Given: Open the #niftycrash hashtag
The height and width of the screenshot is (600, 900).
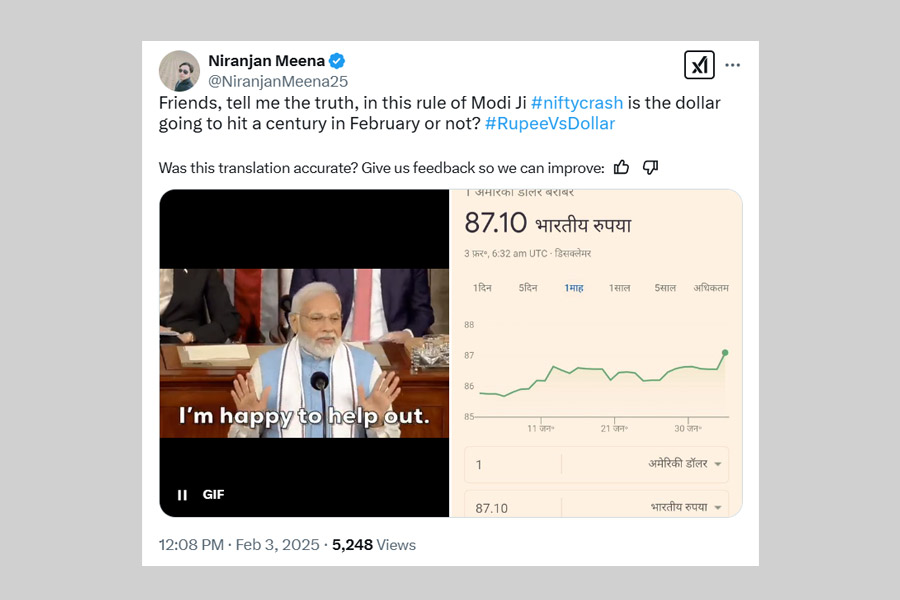Looking at the screenshot, I should point(577,103).
